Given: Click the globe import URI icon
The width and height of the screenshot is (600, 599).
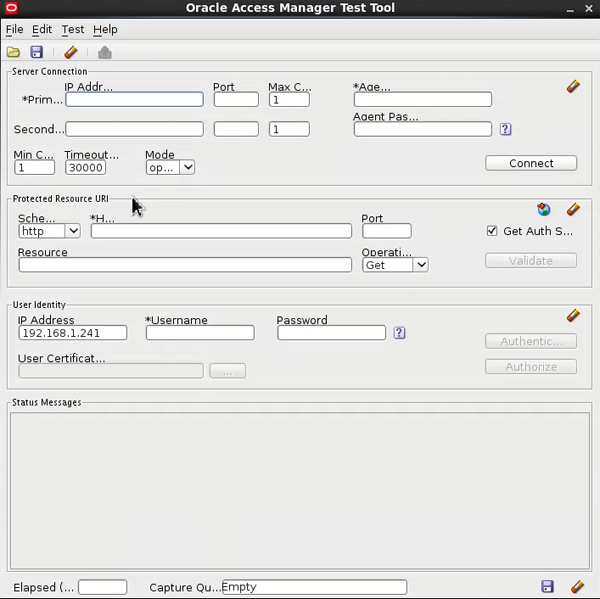Looking at the screenshot, I should [543, 209].
